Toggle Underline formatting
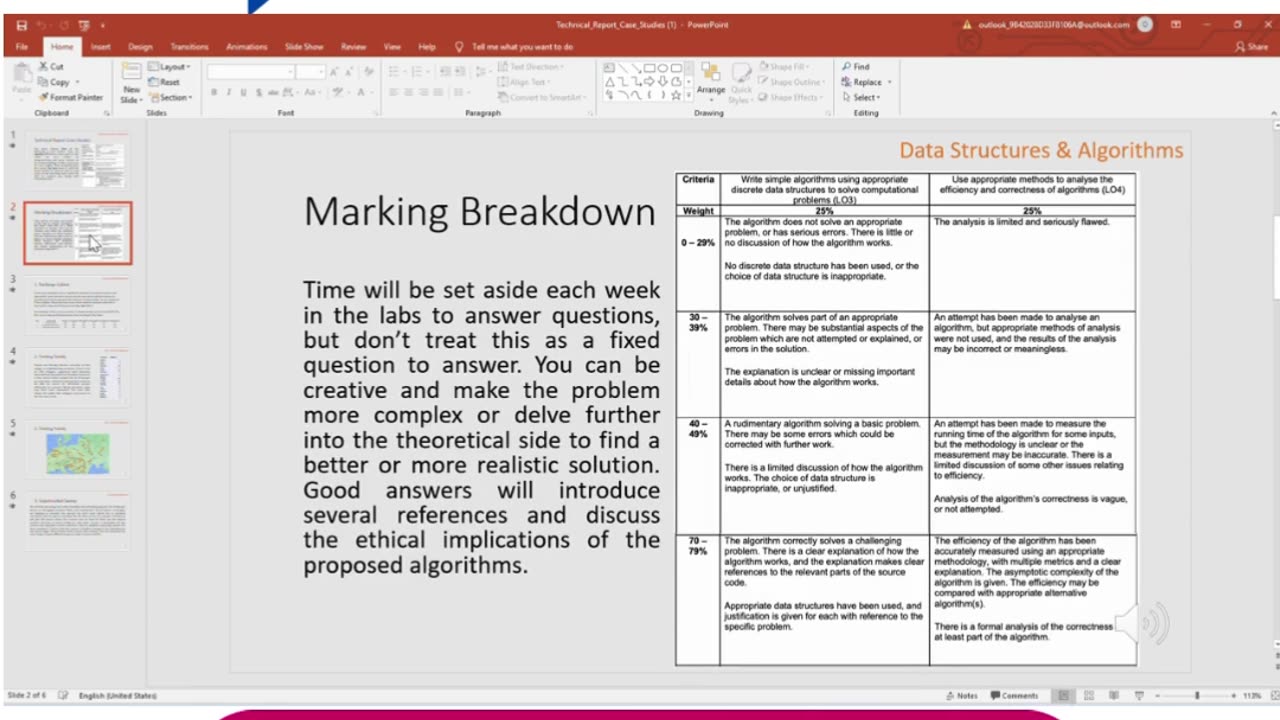The height and width of the screenshot is (720, 1280). [x=243, y=92]
